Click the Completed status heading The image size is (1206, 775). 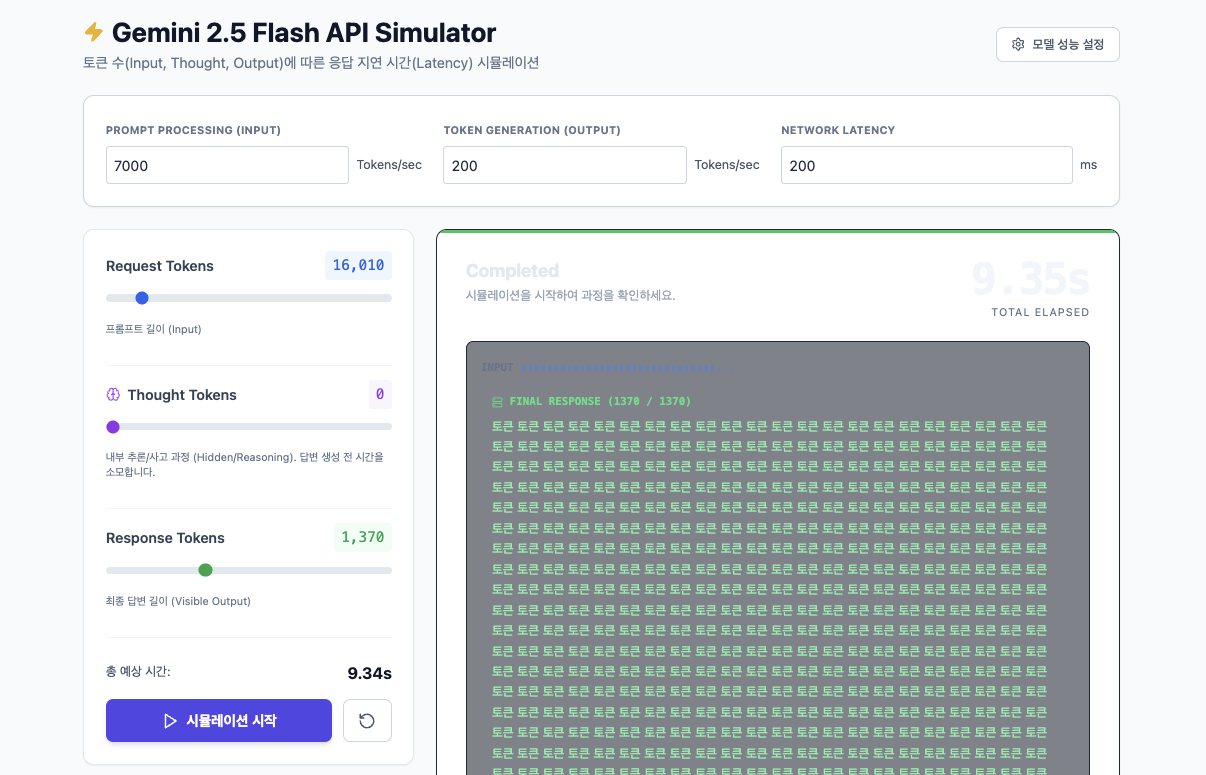[x=512, y=271]
